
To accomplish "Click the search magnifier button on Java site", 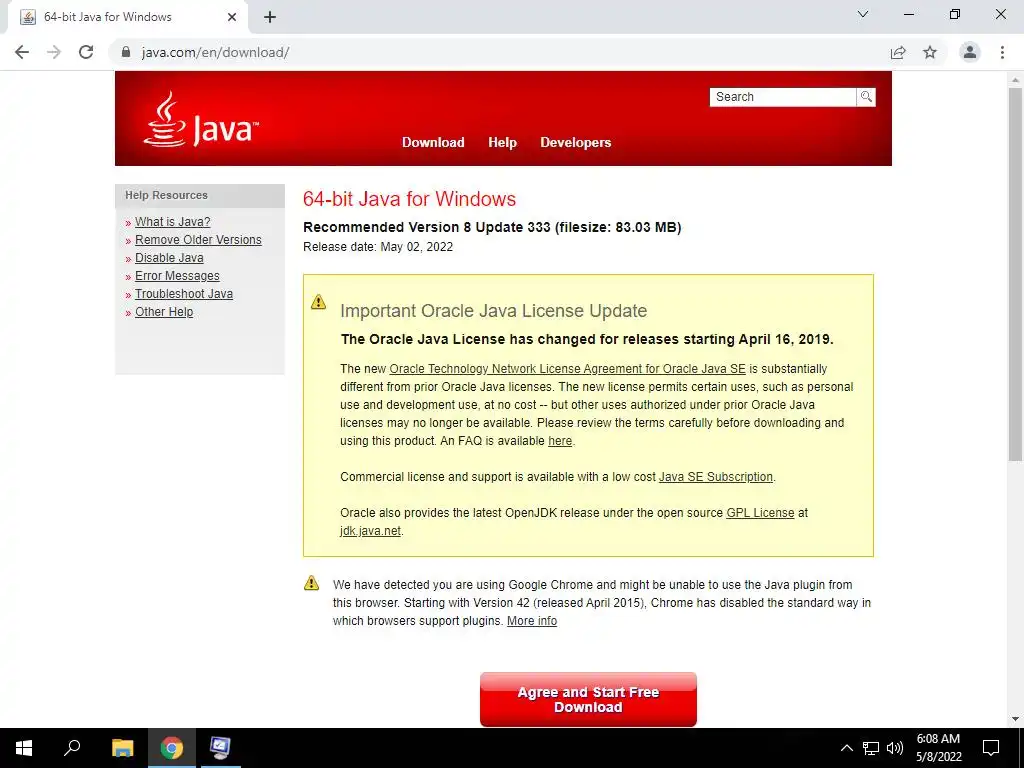I will (866, 97).
